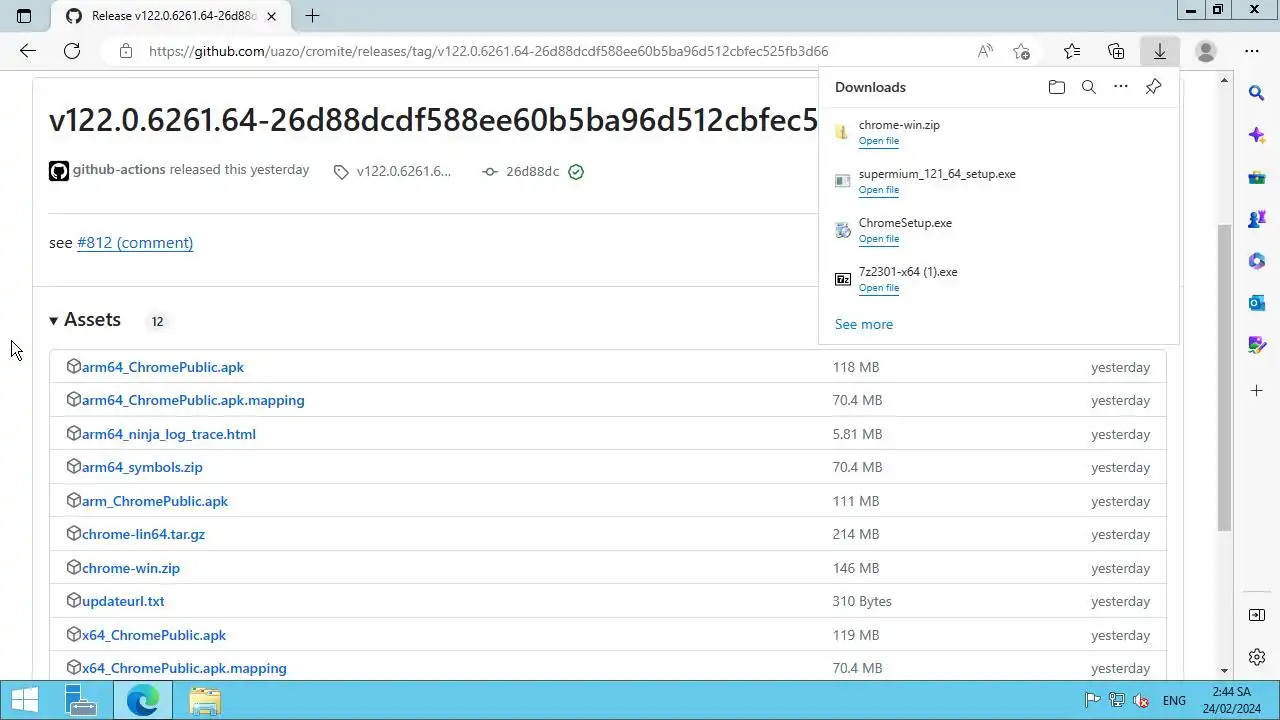Image resolution: width=1280 pixels, height=720 pixels.
Task: Open a new tab with plus button
Action: tap(312, 16)
